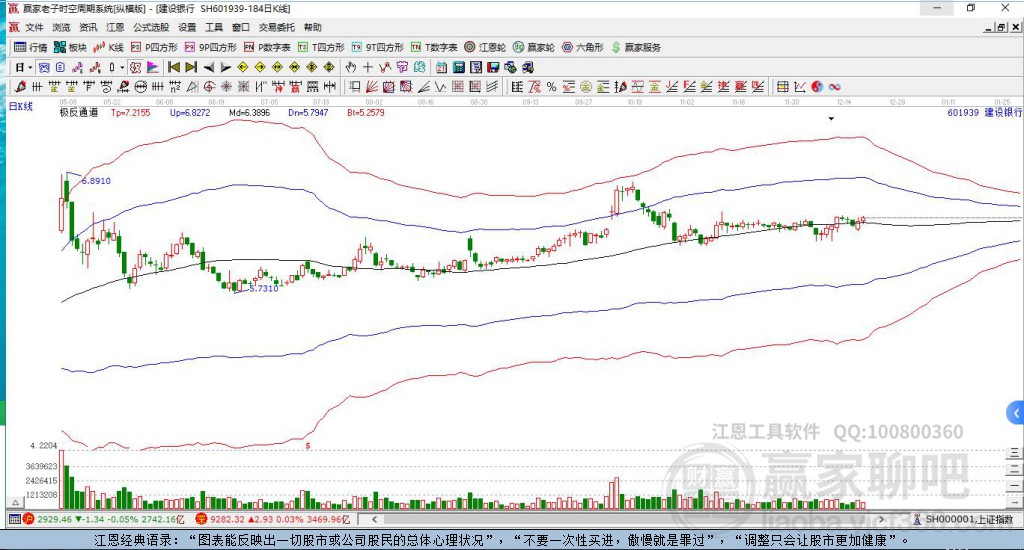
Task: Click the Md=6.3896 value
Action: pos(249,112)
